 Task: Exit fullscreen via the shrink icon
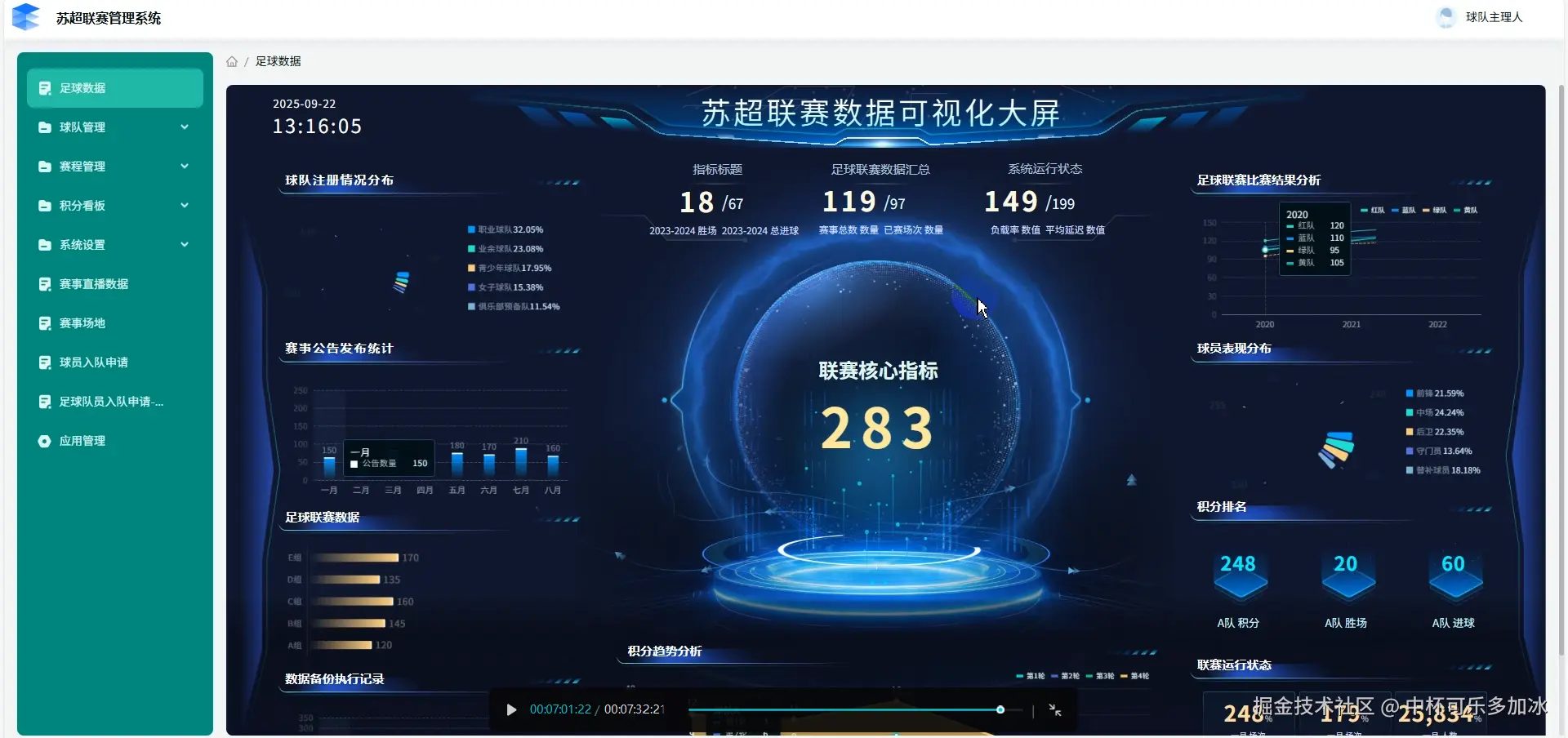click(1055, 710)
